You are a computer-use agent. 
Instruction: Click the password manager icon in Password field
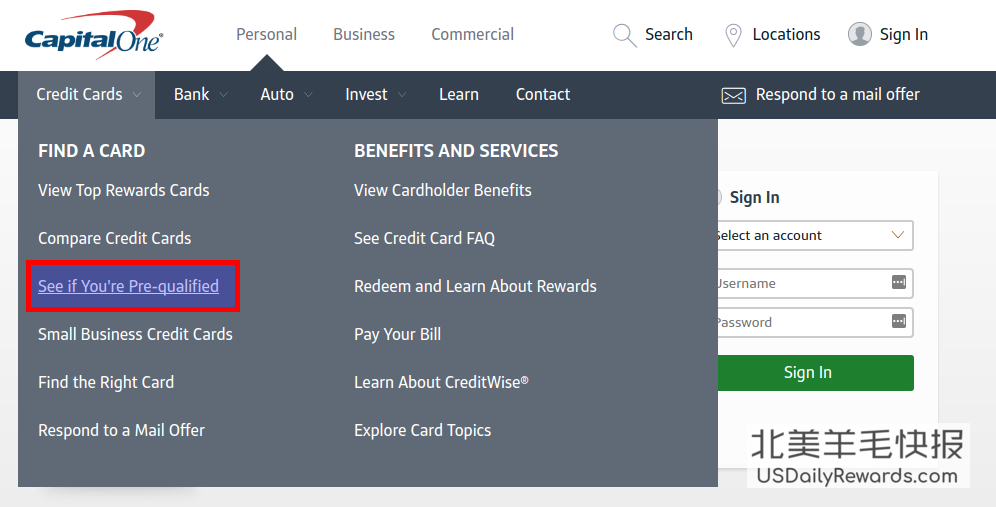click(898, 322)
